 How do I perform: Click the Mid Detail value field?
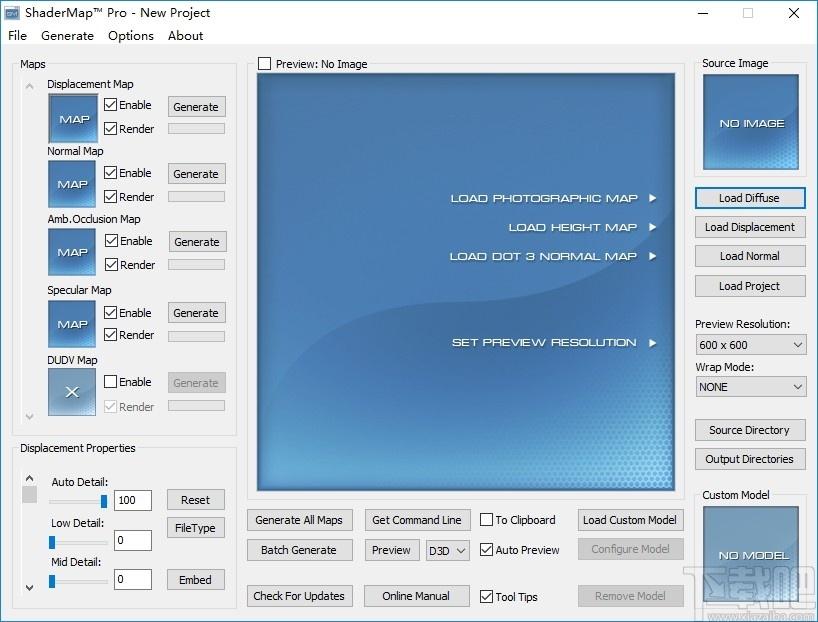[x=133, y=579]
